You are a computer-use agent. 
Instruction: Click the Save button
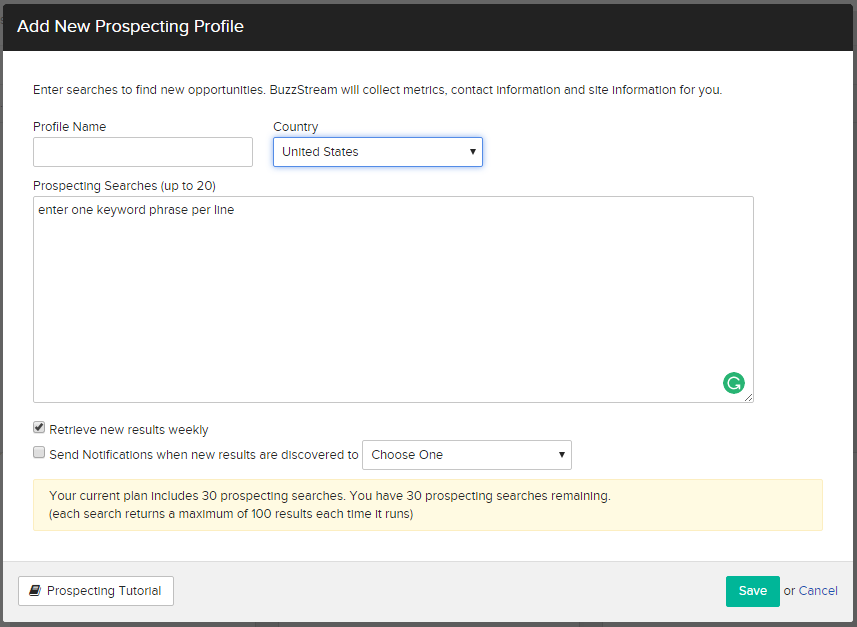(x=752, y=591)
